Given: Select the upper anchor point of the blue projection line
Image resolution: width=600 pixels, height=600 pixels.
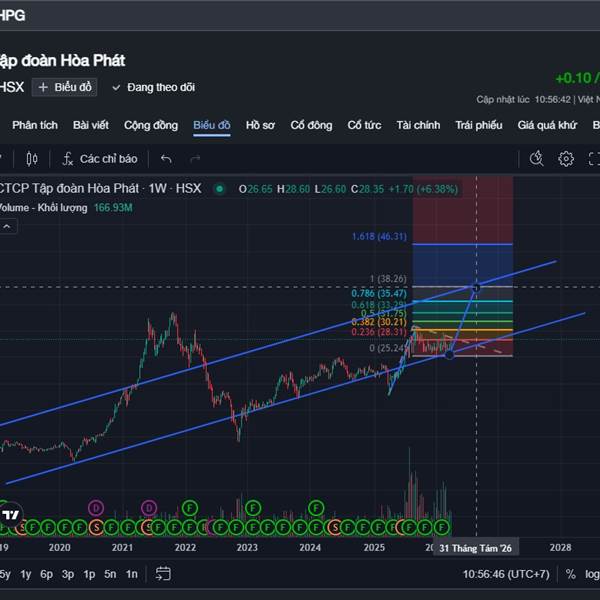Looking at the screenshot, I should pyautogui.click(x=476, y=288).
